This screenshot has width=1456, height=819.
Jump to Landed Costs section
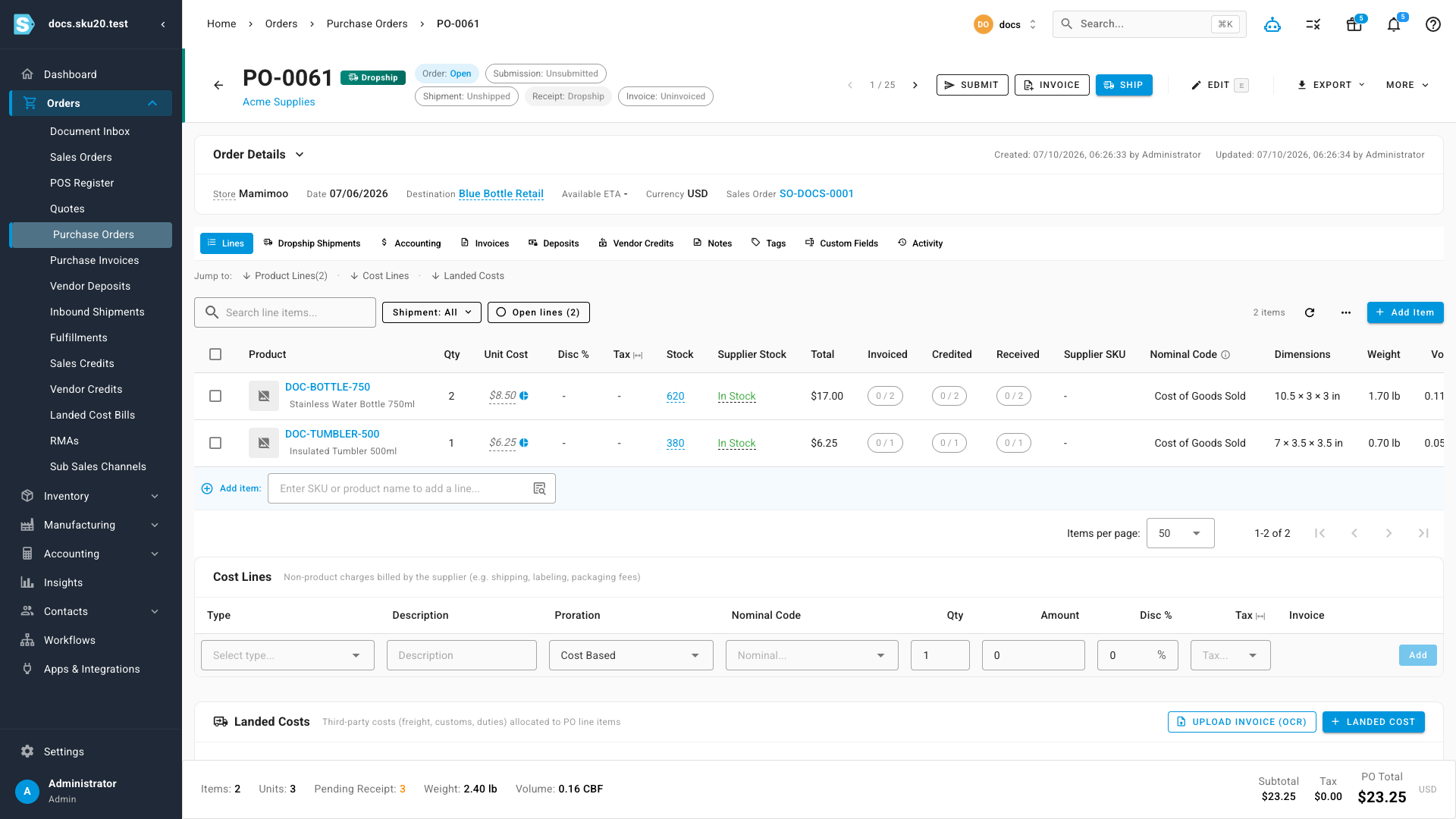click(x=468, y=276)
